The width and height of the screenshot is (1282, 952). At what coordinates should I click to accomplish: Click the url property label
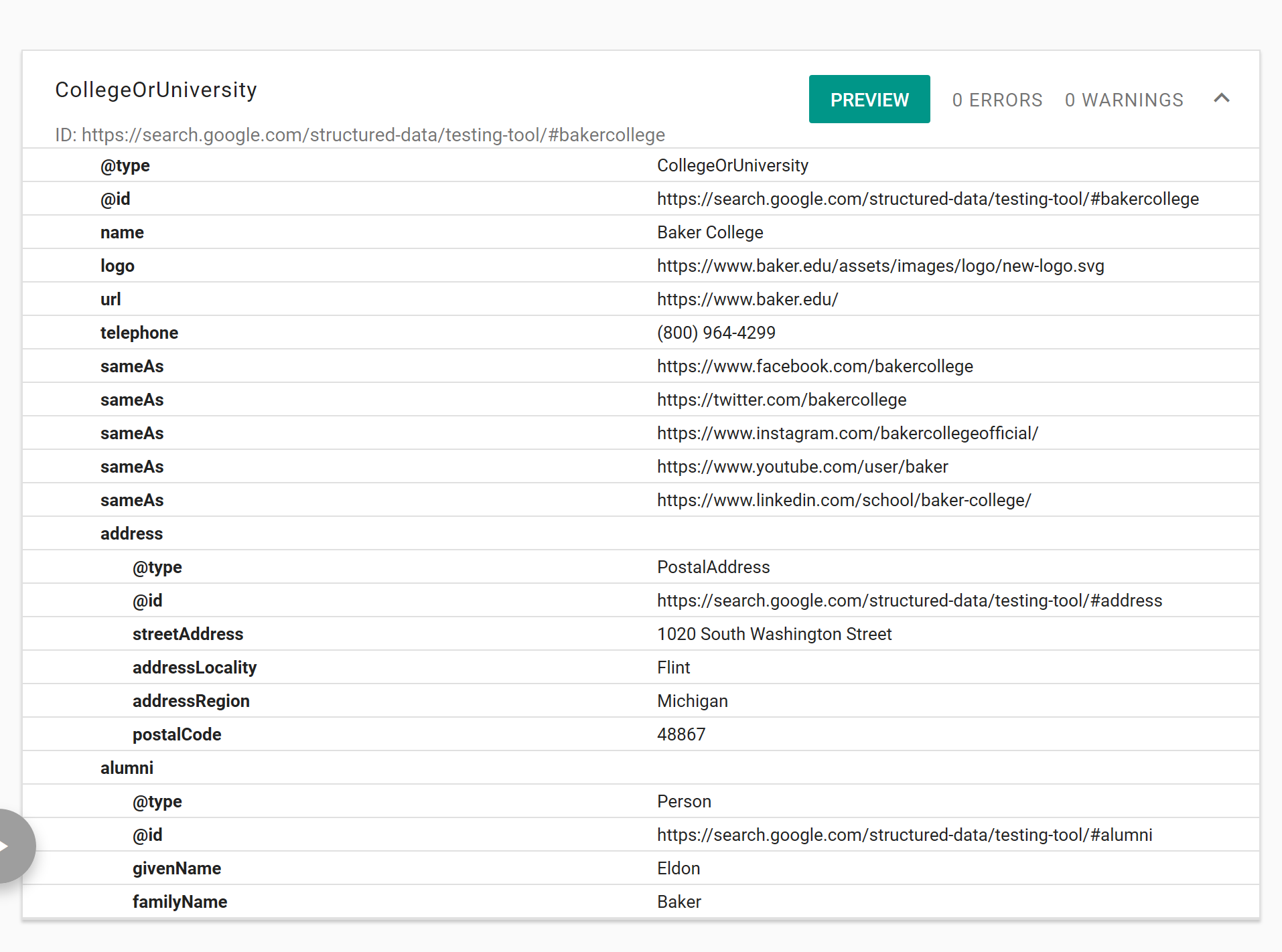[111, 299]
